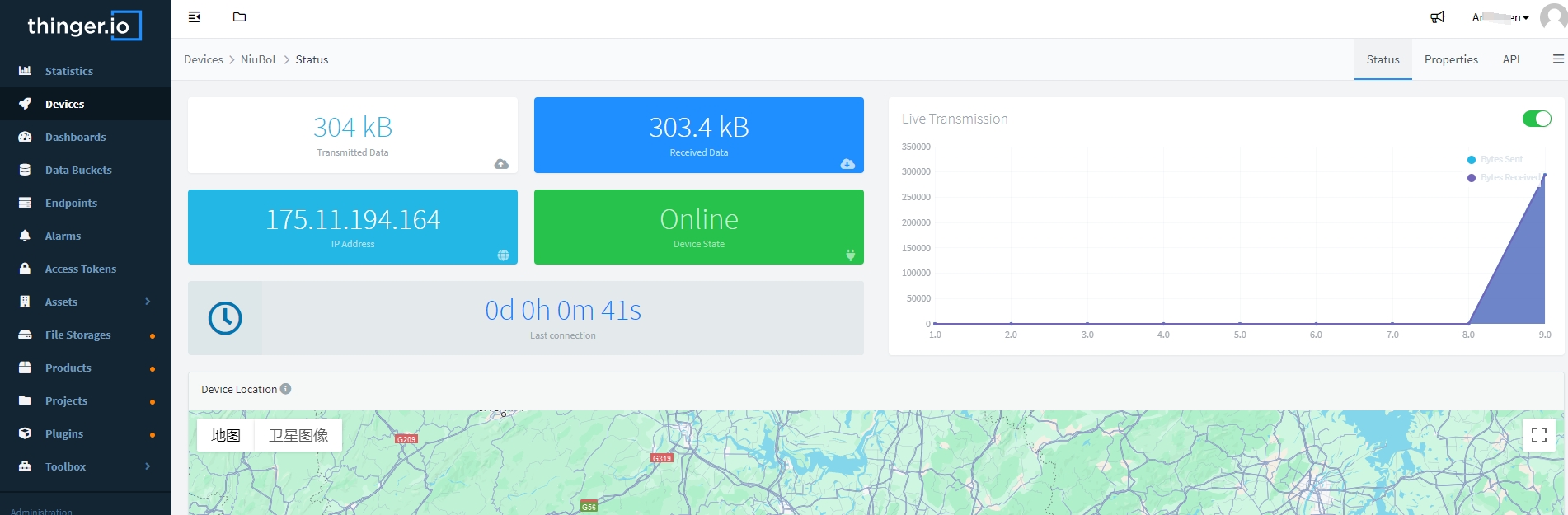Viewport: 1568px width, 515px height.
Task: Open the hamburger menu beside API tab
Action: coord(1557,59)
